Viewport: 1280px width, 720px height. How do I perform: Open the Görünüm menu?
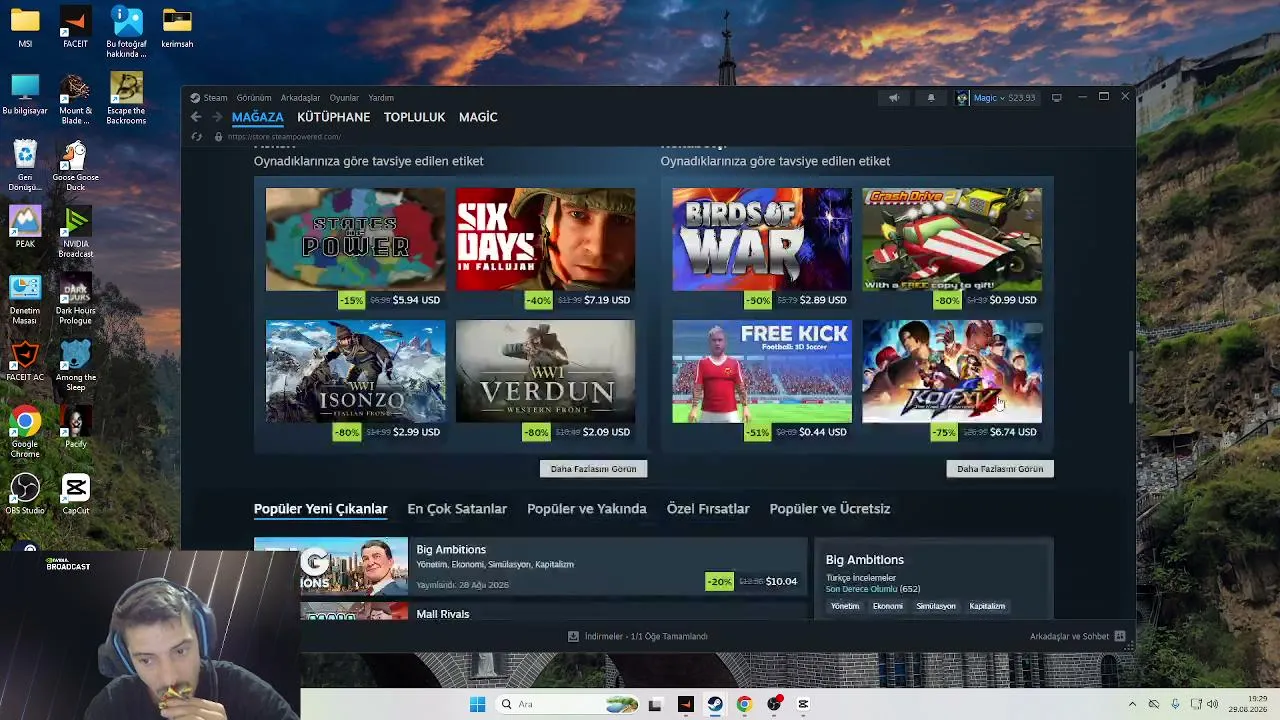[x=254, y=98]
